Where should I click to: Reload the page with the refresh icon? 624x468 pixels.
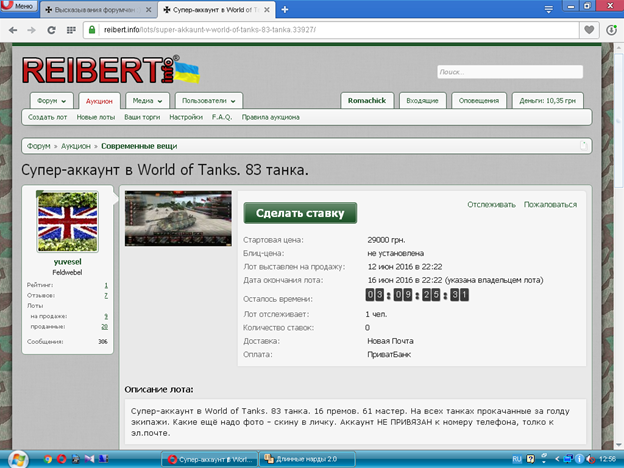51,30
